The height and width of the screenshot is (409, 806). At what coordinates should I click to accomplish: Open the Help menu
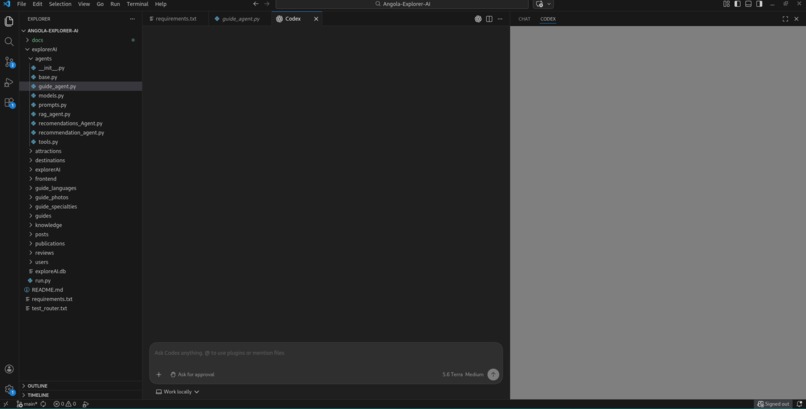tap(161, 4)
